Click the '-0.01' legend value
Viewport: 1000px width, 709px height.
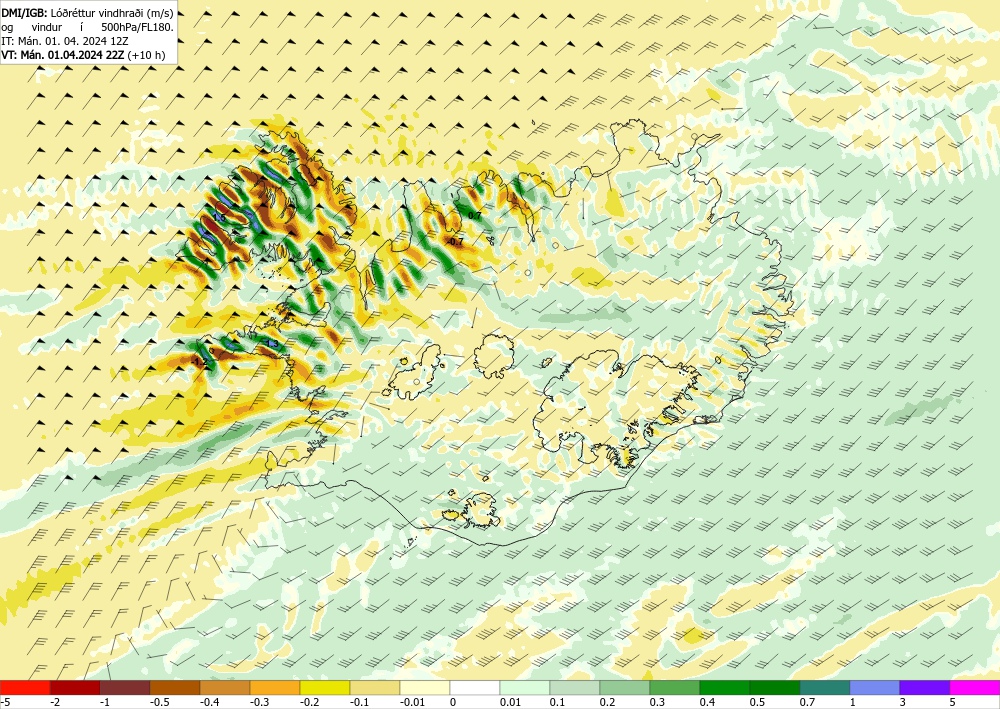(x=413, y=703)
